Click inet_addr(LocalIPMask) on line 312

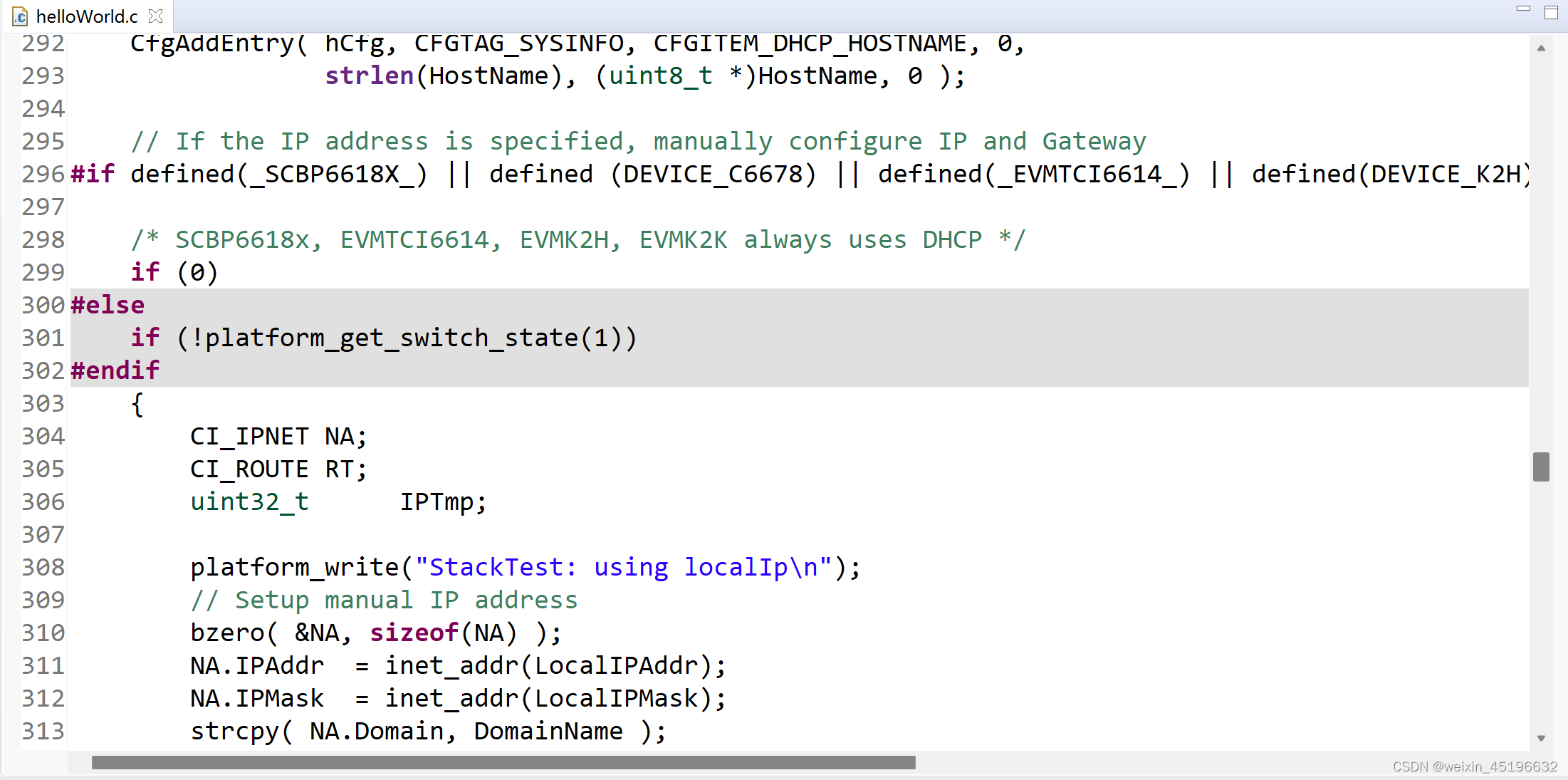(x=549, y=699)
